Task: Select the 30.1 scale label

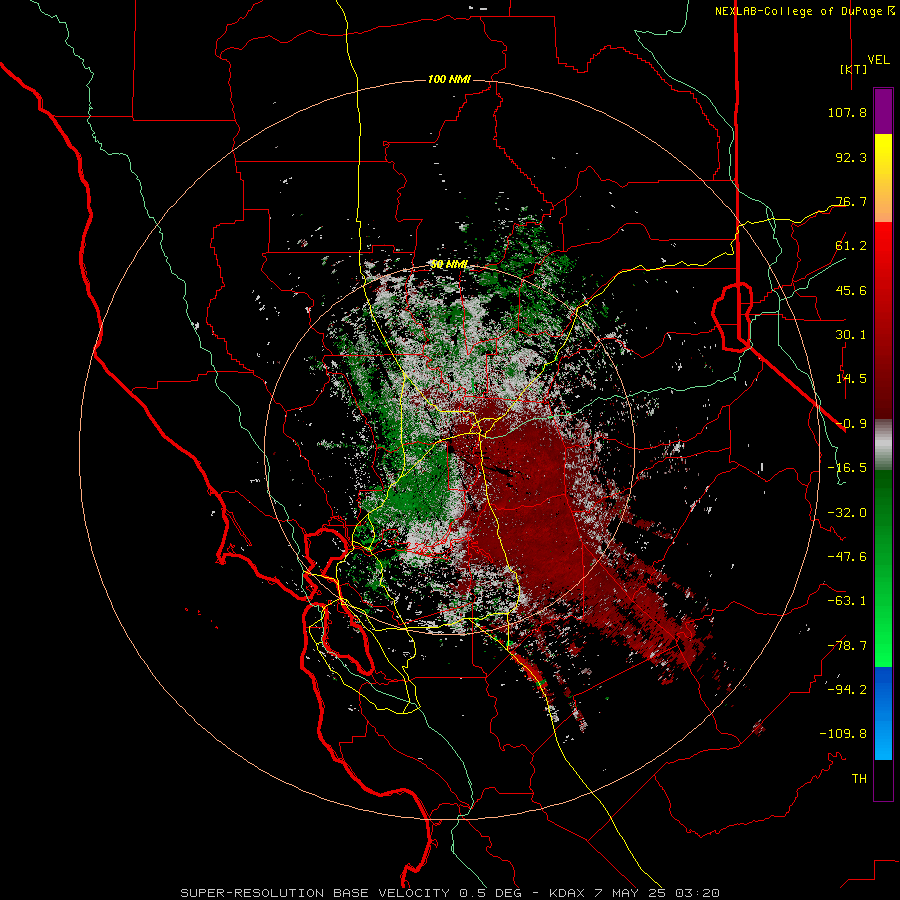Action: (x=851, y=335)
